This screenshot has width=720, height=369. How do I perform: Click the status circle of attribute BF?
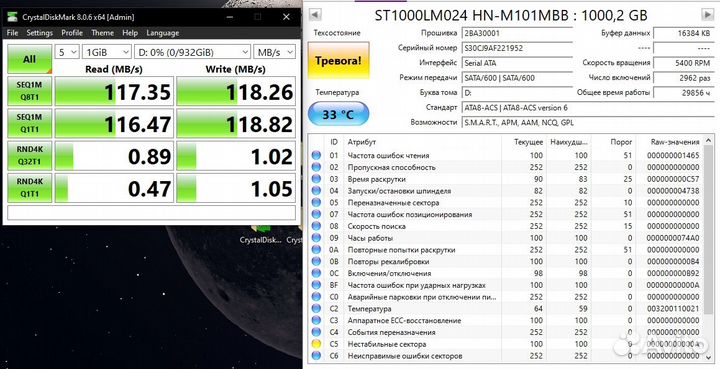[316, 285]
